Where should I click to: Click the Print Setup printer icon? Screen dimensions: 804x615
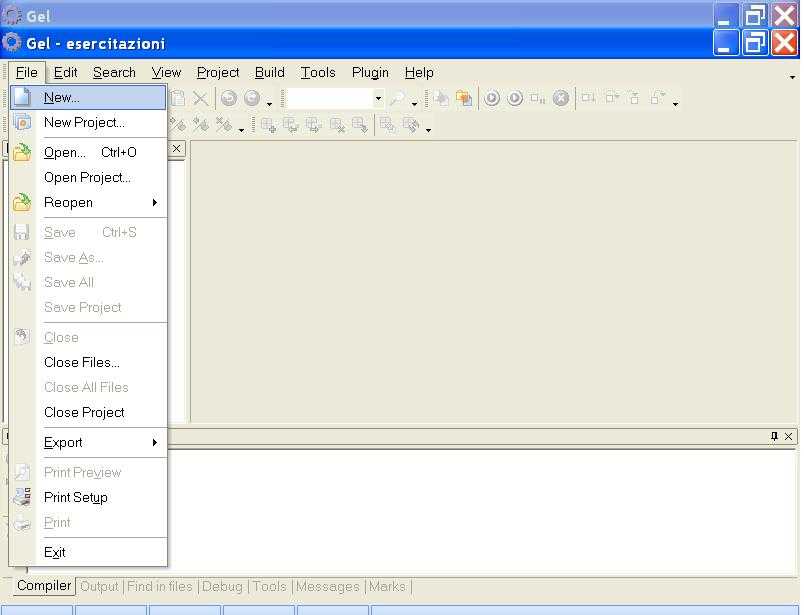(22, 497)
